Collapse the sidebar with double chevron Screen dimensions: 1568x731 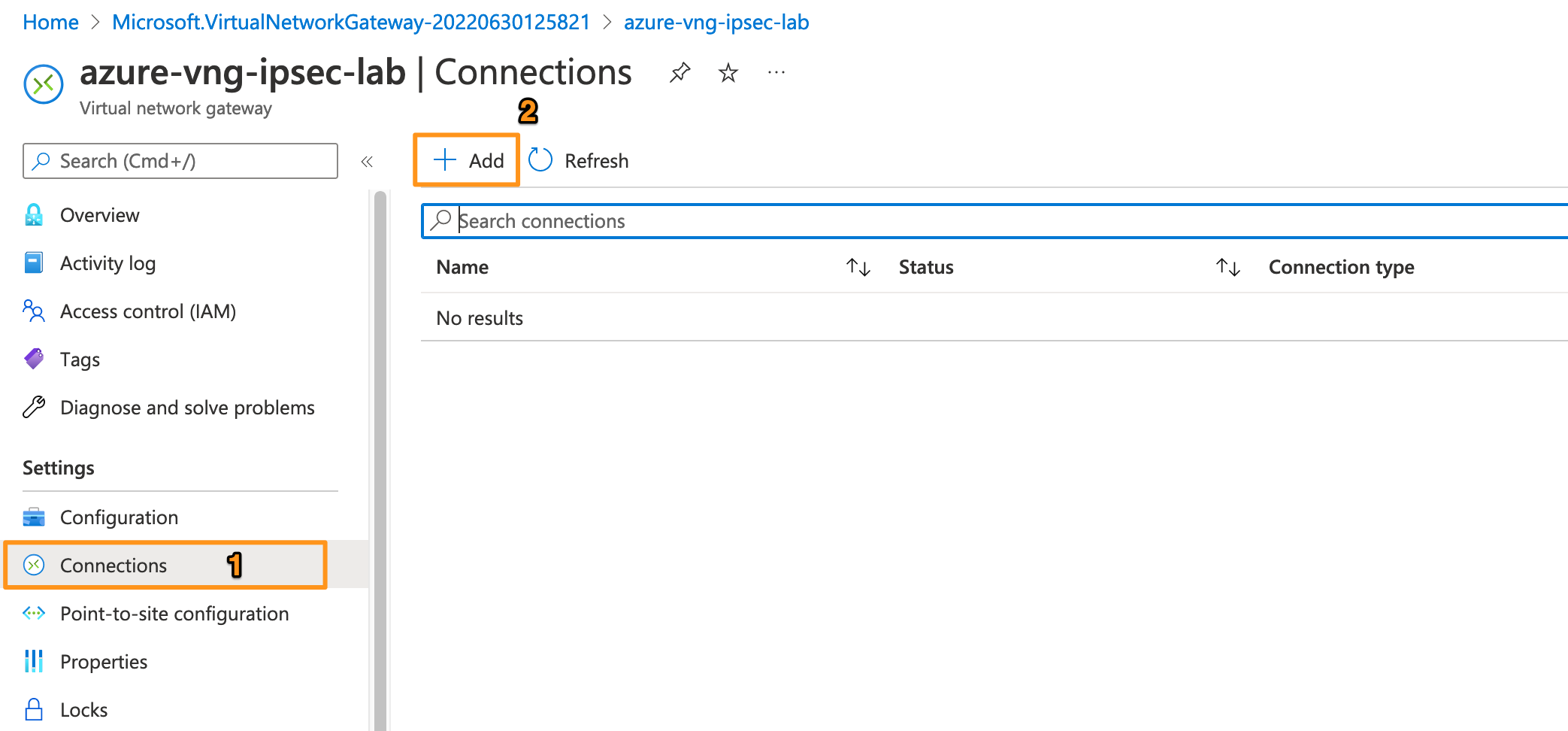pos(367,162)
